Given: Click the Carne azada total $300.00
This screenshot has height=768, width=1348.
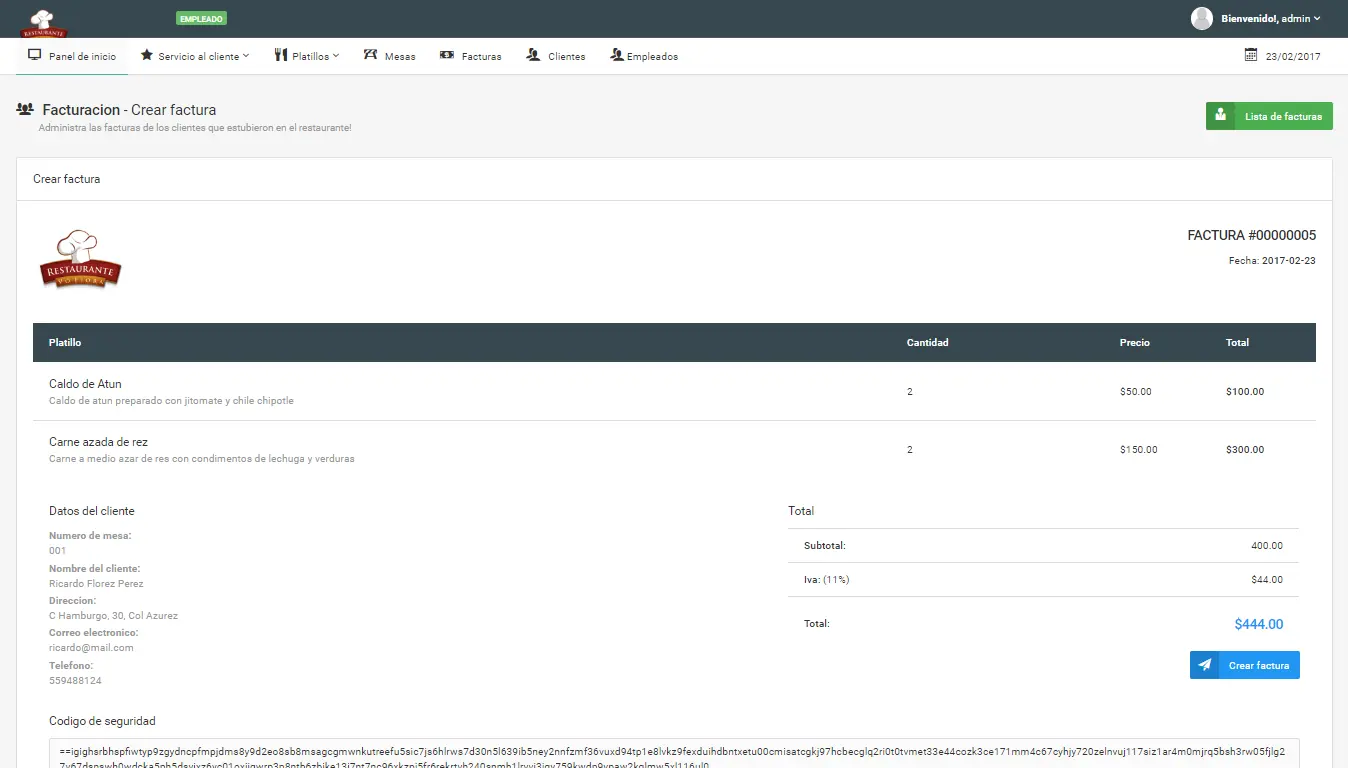Looking at the screenshot, I should (x=1245, y=450).
